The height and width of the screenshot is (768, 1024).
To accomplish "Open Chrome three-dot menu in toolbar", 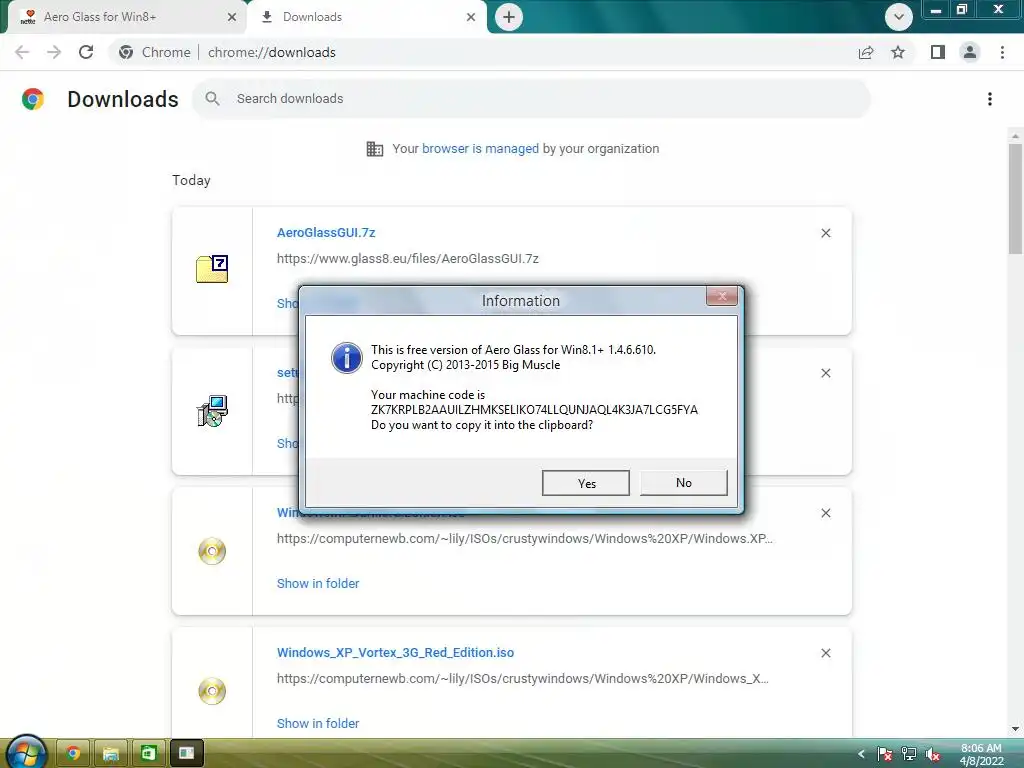I will point(1002,52).
